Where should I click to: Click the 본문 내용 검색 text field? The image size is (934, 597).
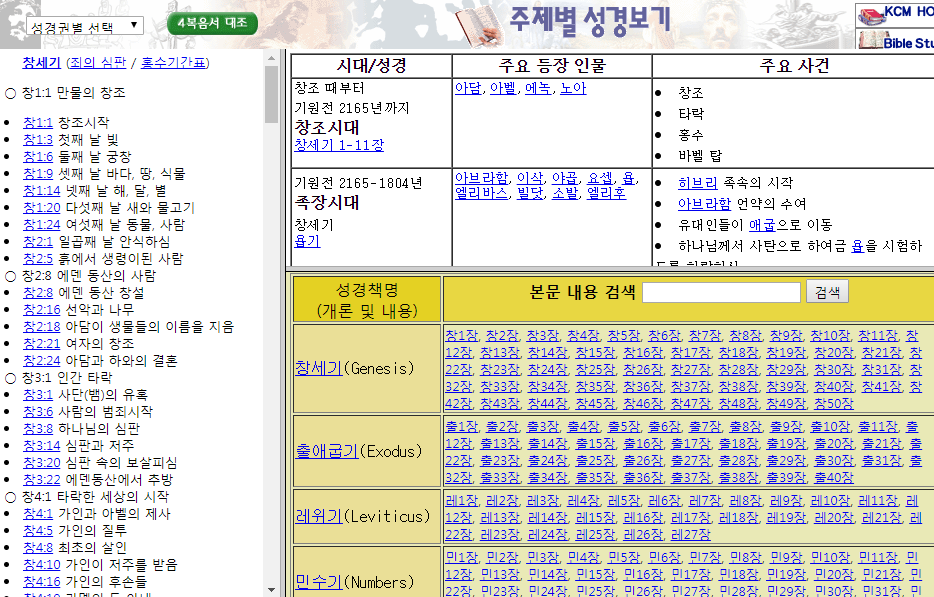tap(721, 292)
